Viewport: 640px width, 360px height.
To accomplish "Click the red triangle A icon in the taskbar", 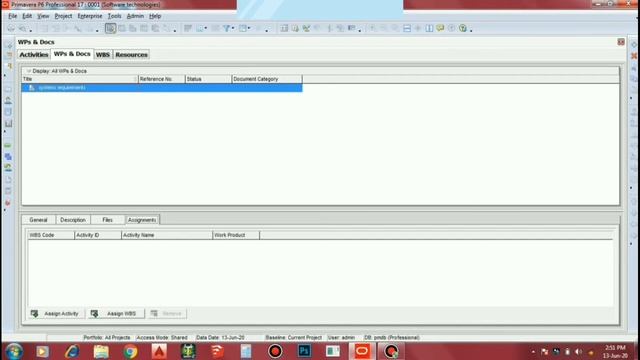I will click(x=159, y=351).
